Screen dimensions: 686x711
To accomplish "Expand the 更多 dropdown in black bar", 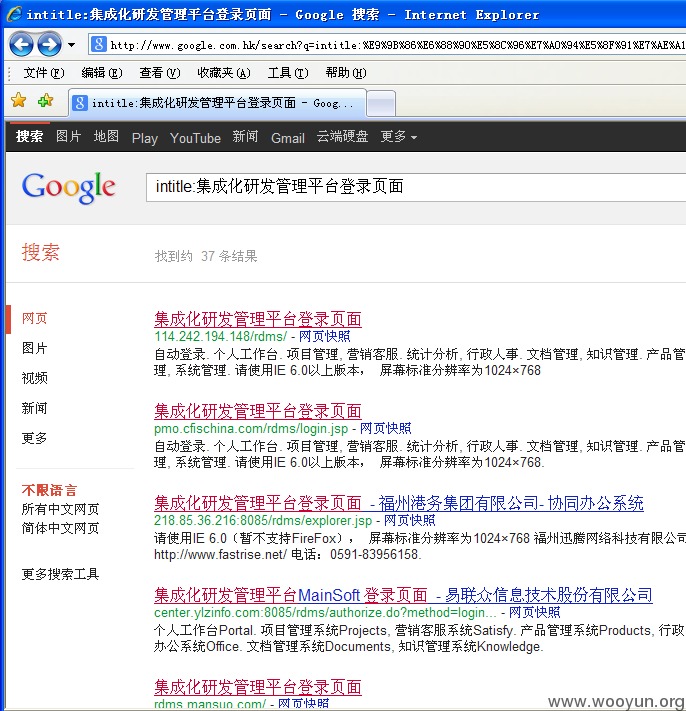I will coord(399,136).
